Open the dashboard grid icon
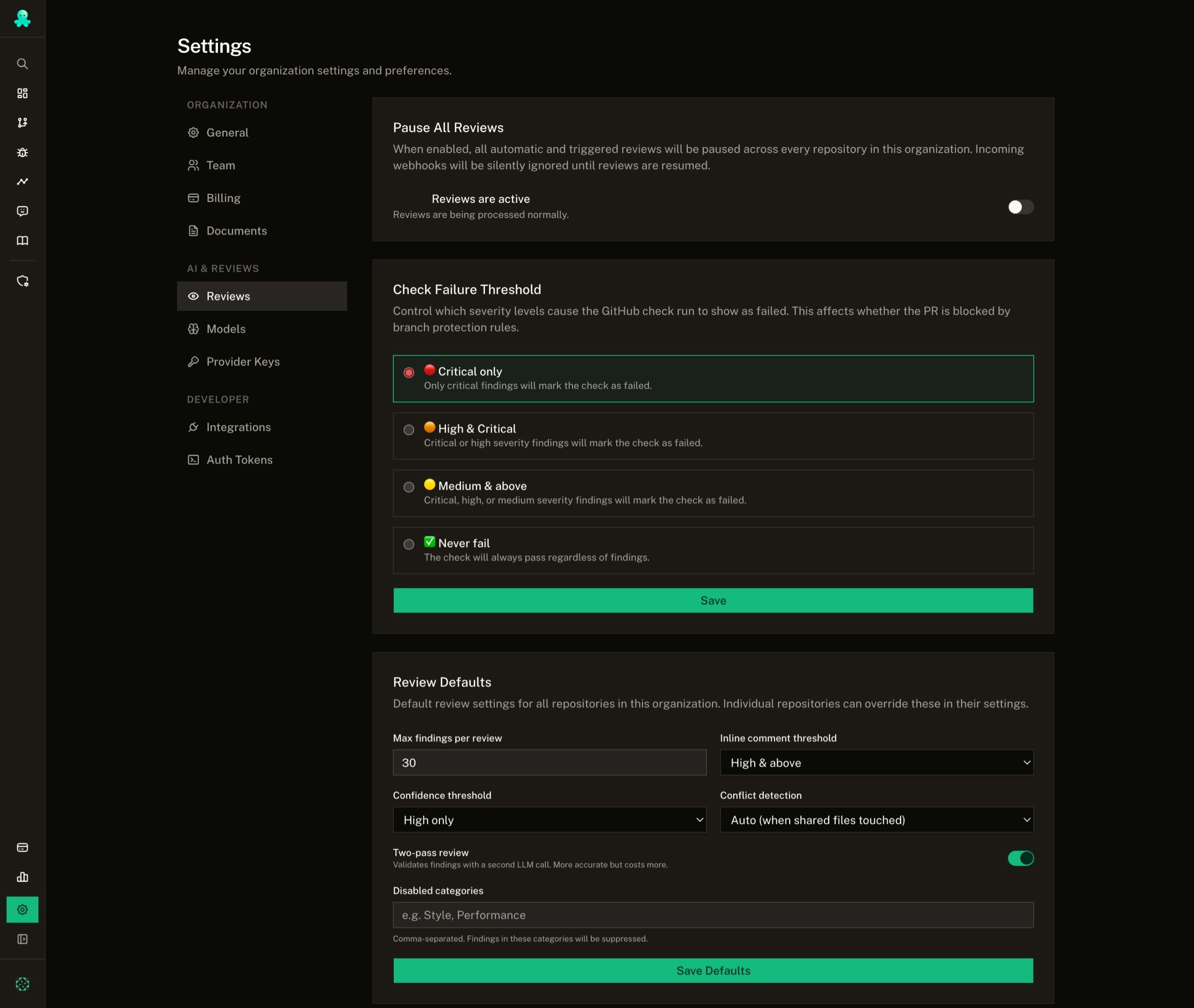This screenshot has width=1194, height=1008. pos(22,93)
